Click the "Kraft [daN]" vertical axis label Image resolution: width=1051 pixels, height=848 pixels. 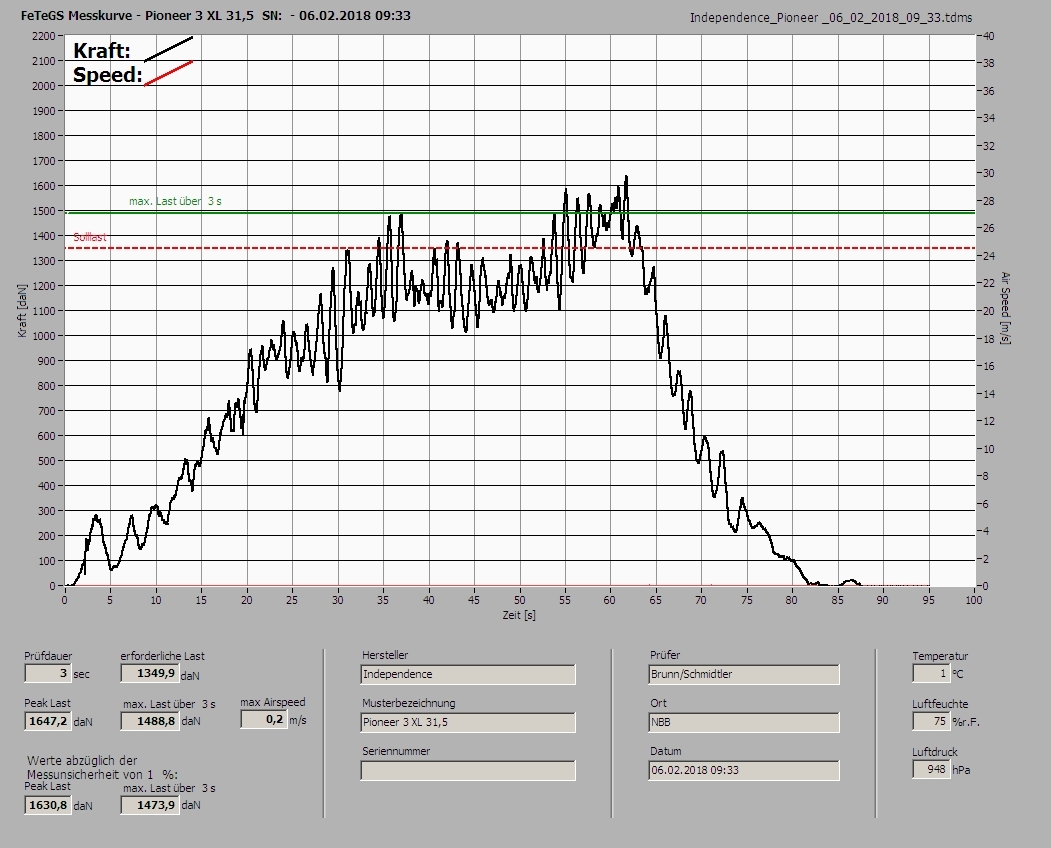[22, 311]
